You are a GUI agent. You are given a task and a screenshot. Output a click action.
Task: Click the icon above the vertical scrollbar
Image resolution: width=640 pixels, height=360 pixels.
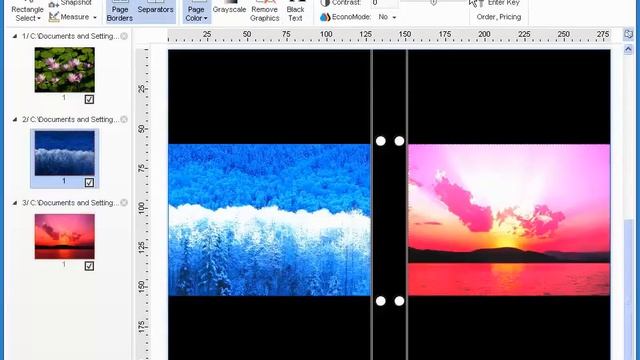628,34
